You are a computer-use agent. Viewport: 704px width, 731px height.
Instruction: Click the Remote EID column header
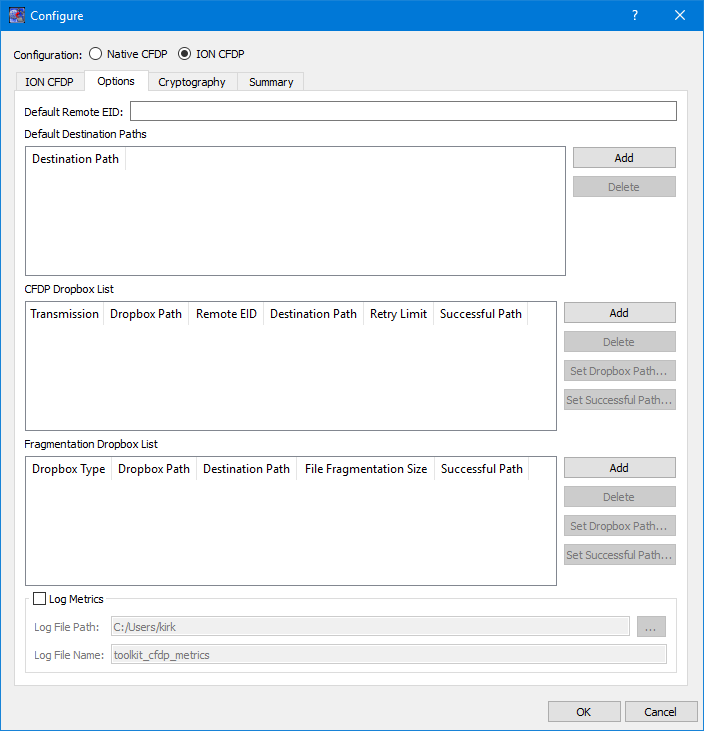[x=226, y=314]
